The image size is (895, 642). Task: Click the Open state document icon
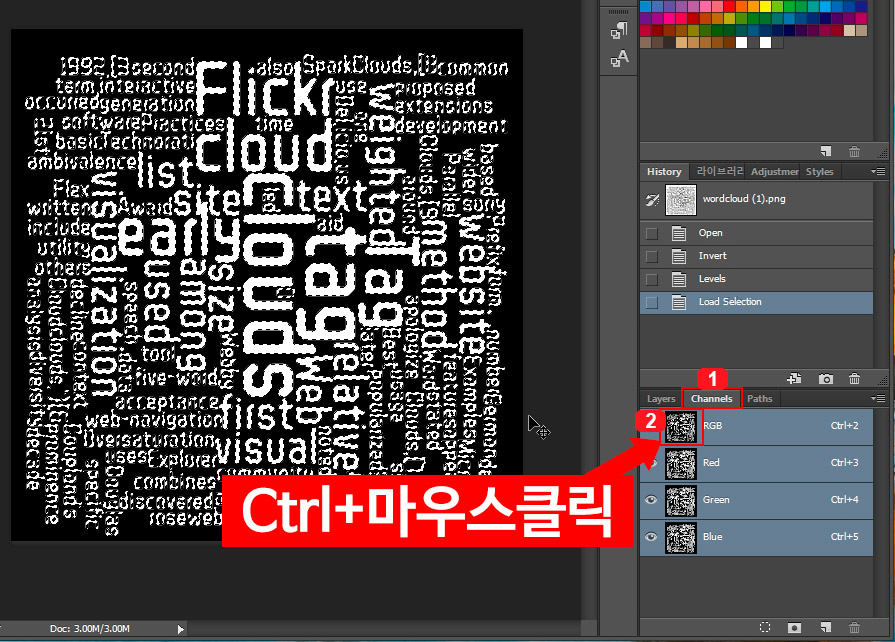(x=679, y=233)
